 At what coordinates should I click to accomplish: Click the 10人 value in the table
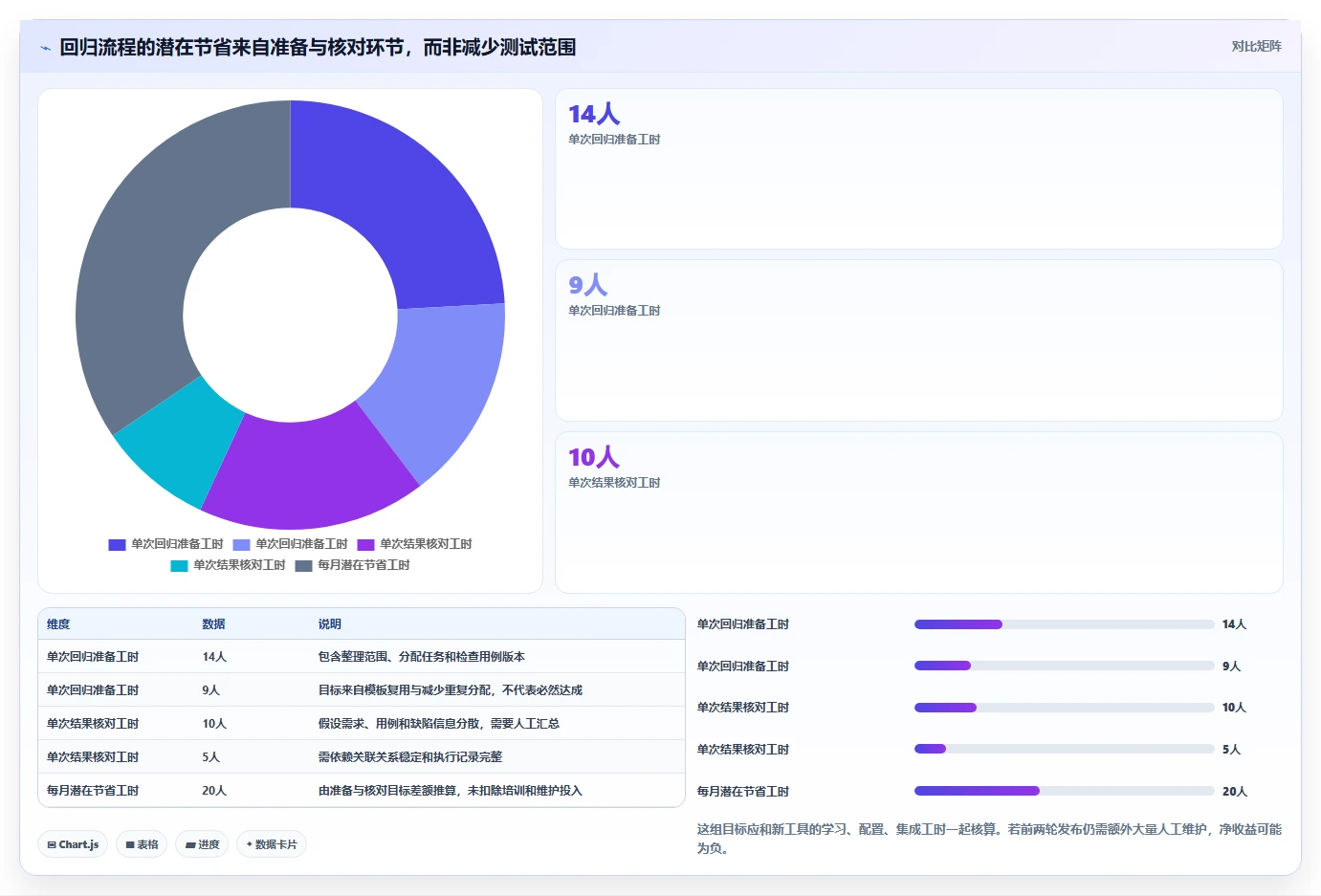(x=214, y=724)
